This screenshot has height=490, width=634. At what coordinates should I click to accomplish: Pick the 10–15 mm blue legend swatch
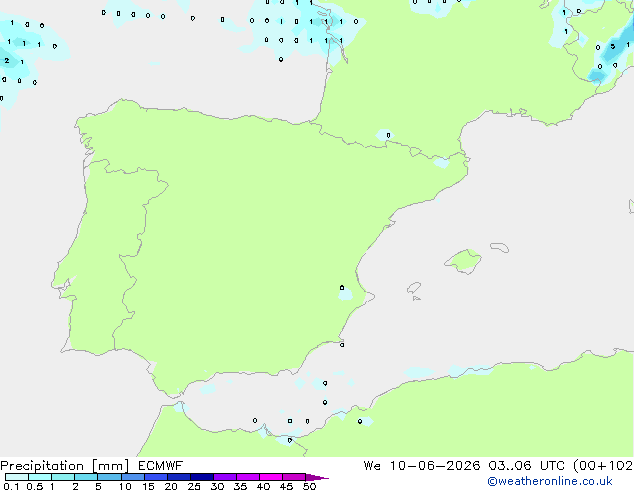(133, 477)
